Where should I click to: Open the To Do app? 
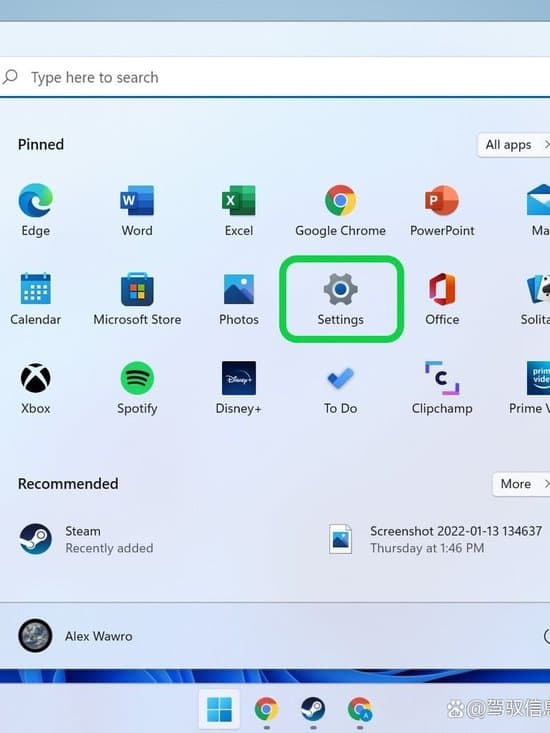(340, 388)
